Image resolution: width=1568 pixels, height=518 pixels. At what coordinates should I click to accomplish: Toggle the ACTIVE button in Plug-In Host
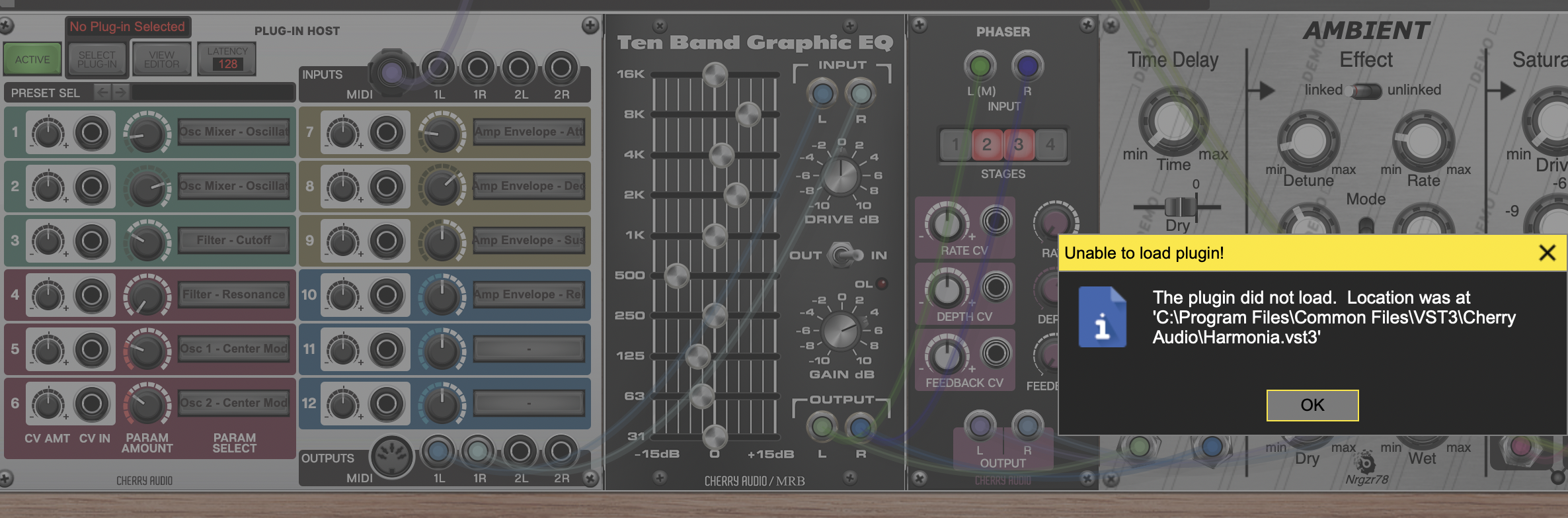(32, 59)
